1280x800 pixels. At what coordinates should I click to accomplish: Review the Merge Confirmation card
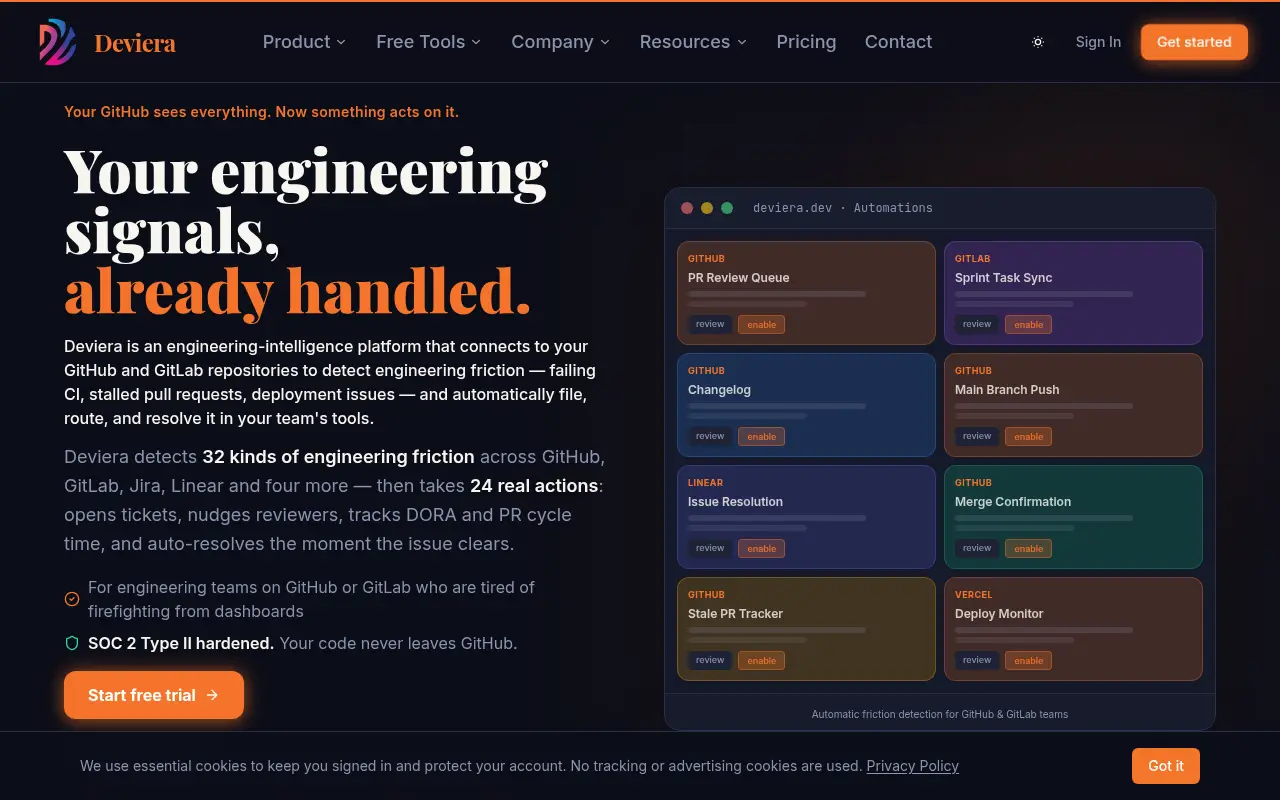tap(977, 548)
